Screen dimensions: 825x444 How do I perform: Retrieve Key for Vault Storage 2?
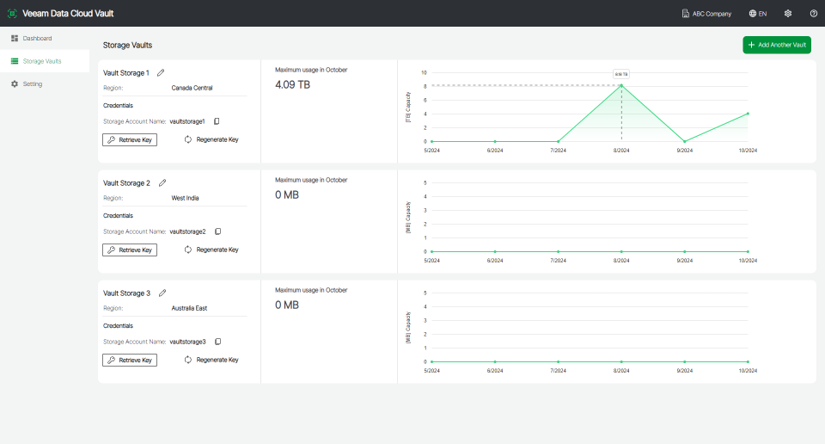pos(130,250)
